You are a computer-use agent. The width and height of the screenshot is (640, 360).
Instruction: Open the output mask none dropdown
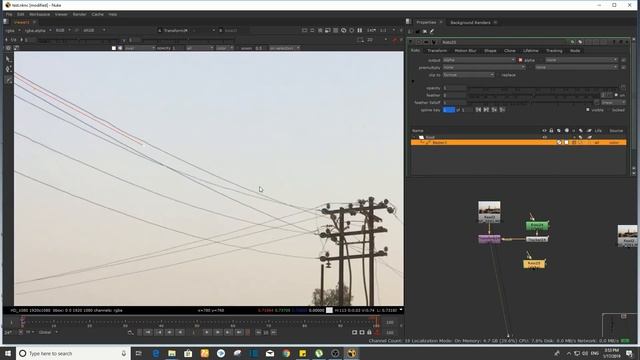(x=581, y=60)
